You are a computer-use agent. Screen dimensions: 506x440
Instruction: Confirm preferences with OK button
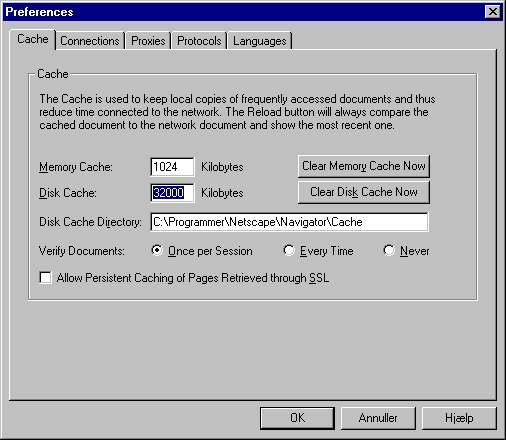pyautogui.click(x=297, y=418)
